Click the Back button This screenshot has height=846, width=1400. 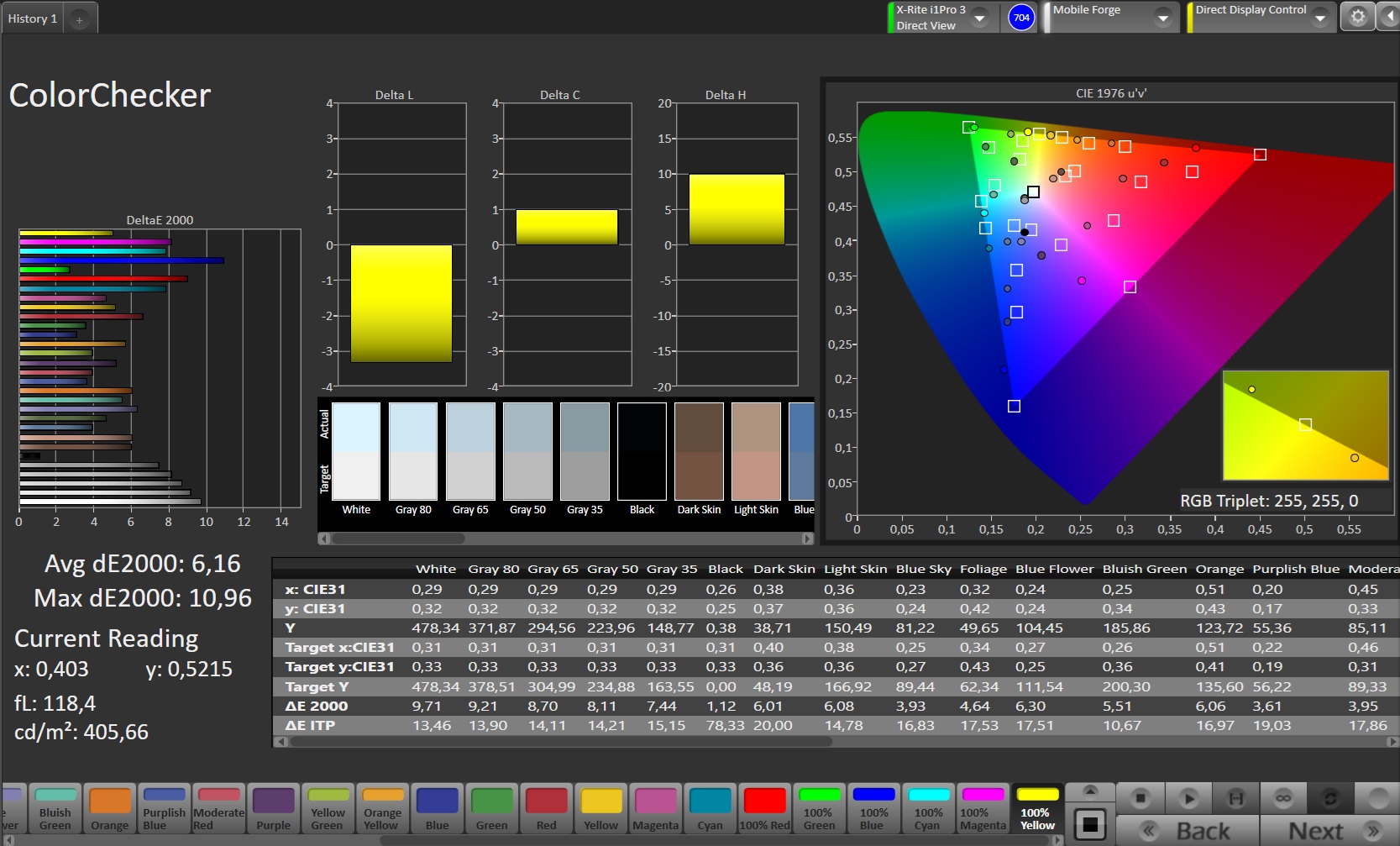click(1188, 831)
